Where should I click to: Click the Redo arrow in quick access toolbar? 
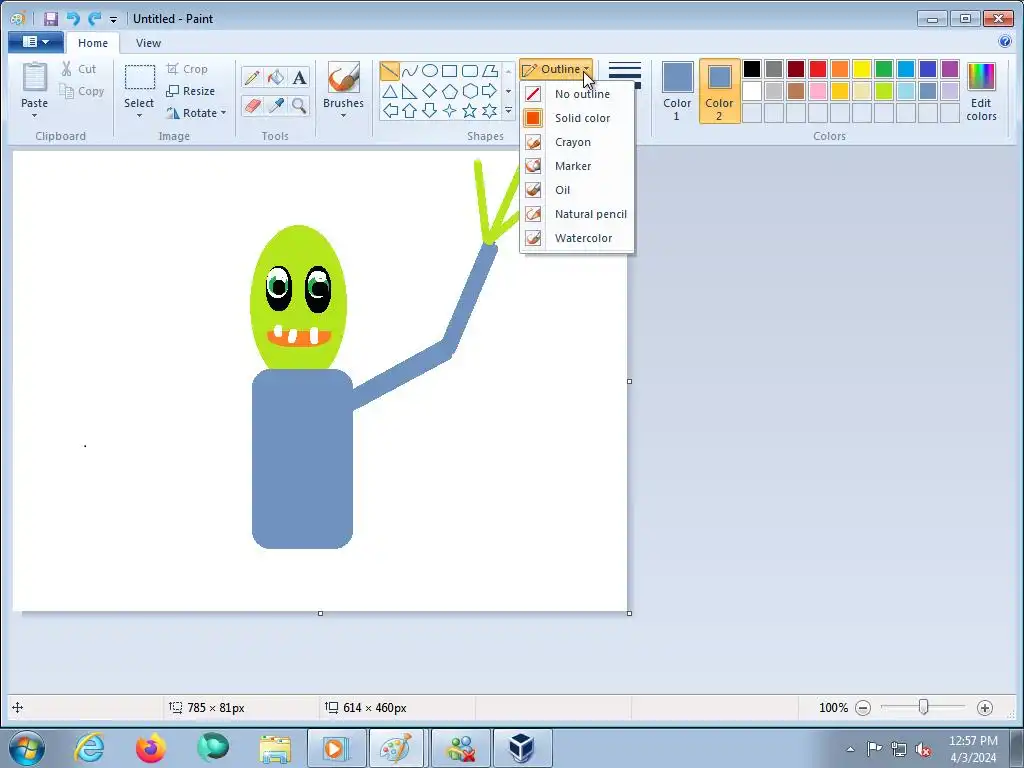(95, 18)
